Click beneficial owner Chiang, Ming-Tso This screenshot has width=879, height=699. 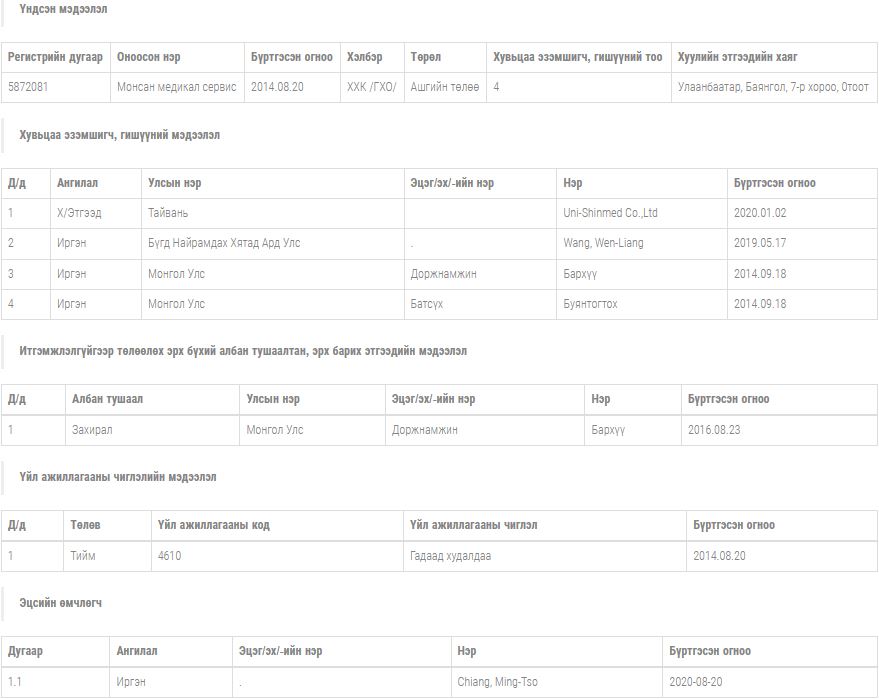pos(497,682)
